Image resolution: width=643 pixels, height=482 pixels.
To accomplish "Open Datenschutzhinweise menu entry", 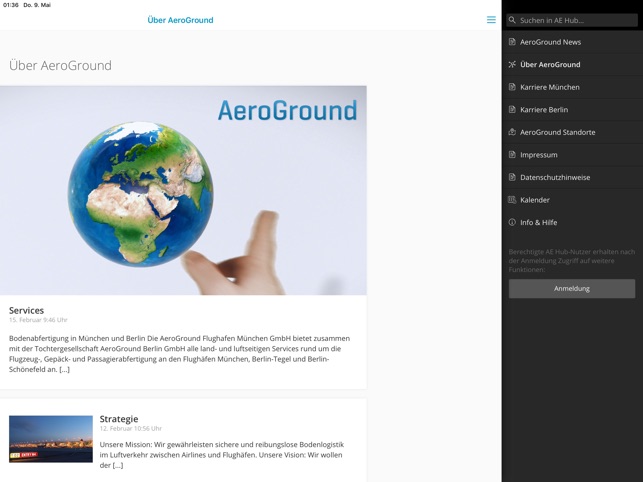I will click(x=572, y=177).
